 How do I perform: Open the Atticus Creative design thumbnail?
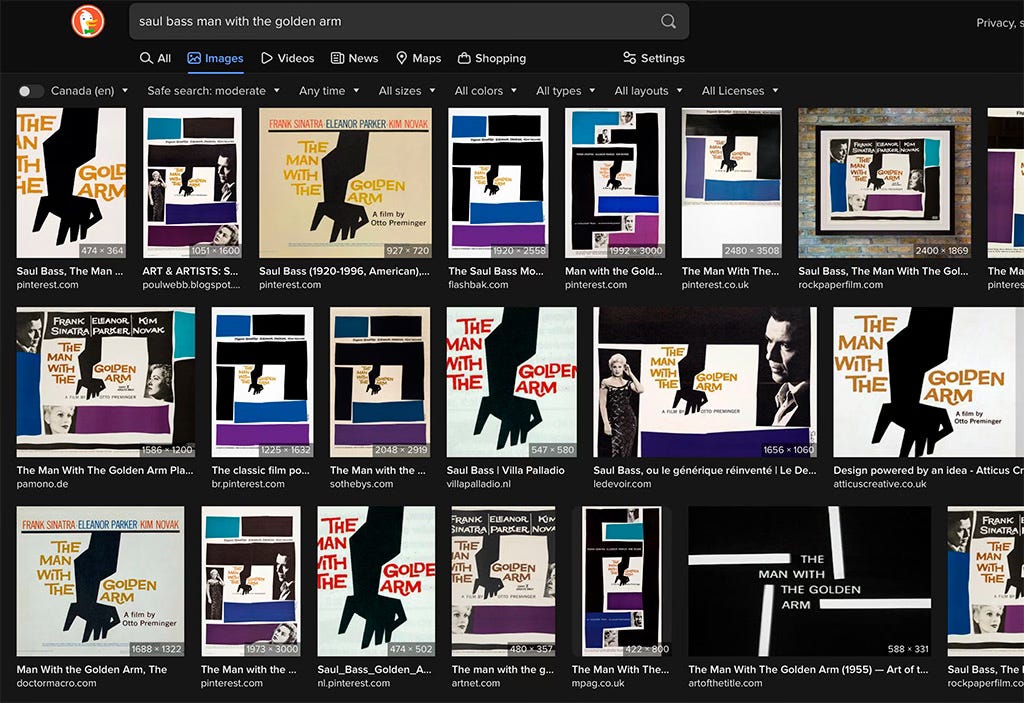[928, 382]
